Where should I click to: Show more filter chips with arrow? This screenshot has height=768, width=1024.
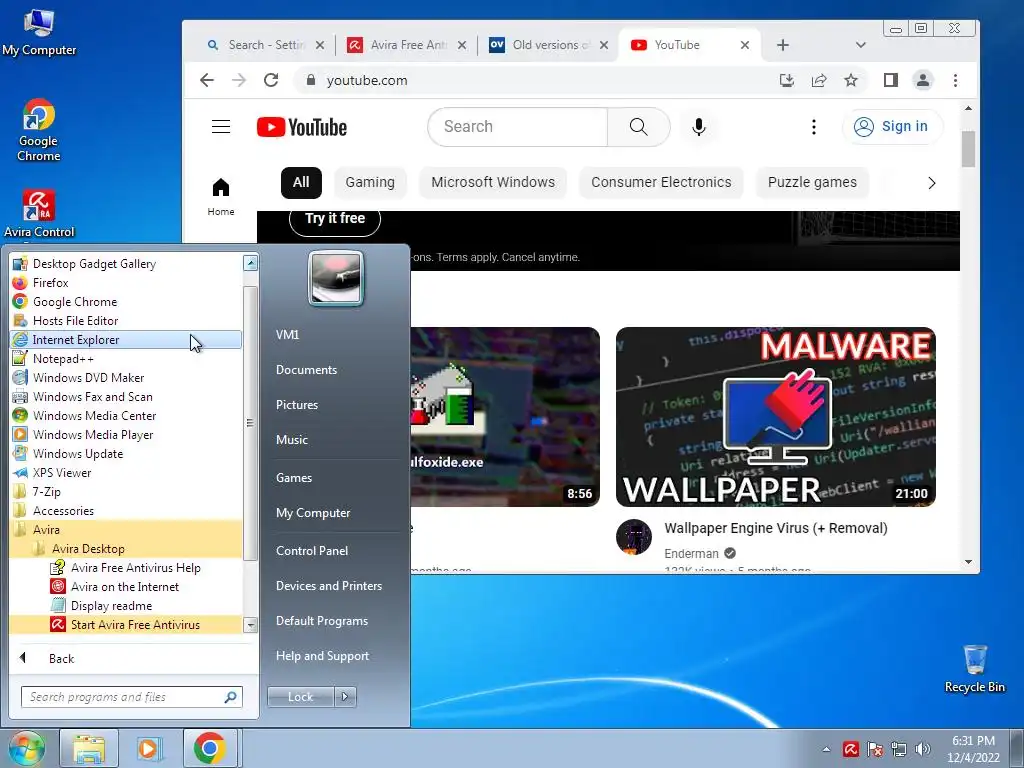(932, 183)
